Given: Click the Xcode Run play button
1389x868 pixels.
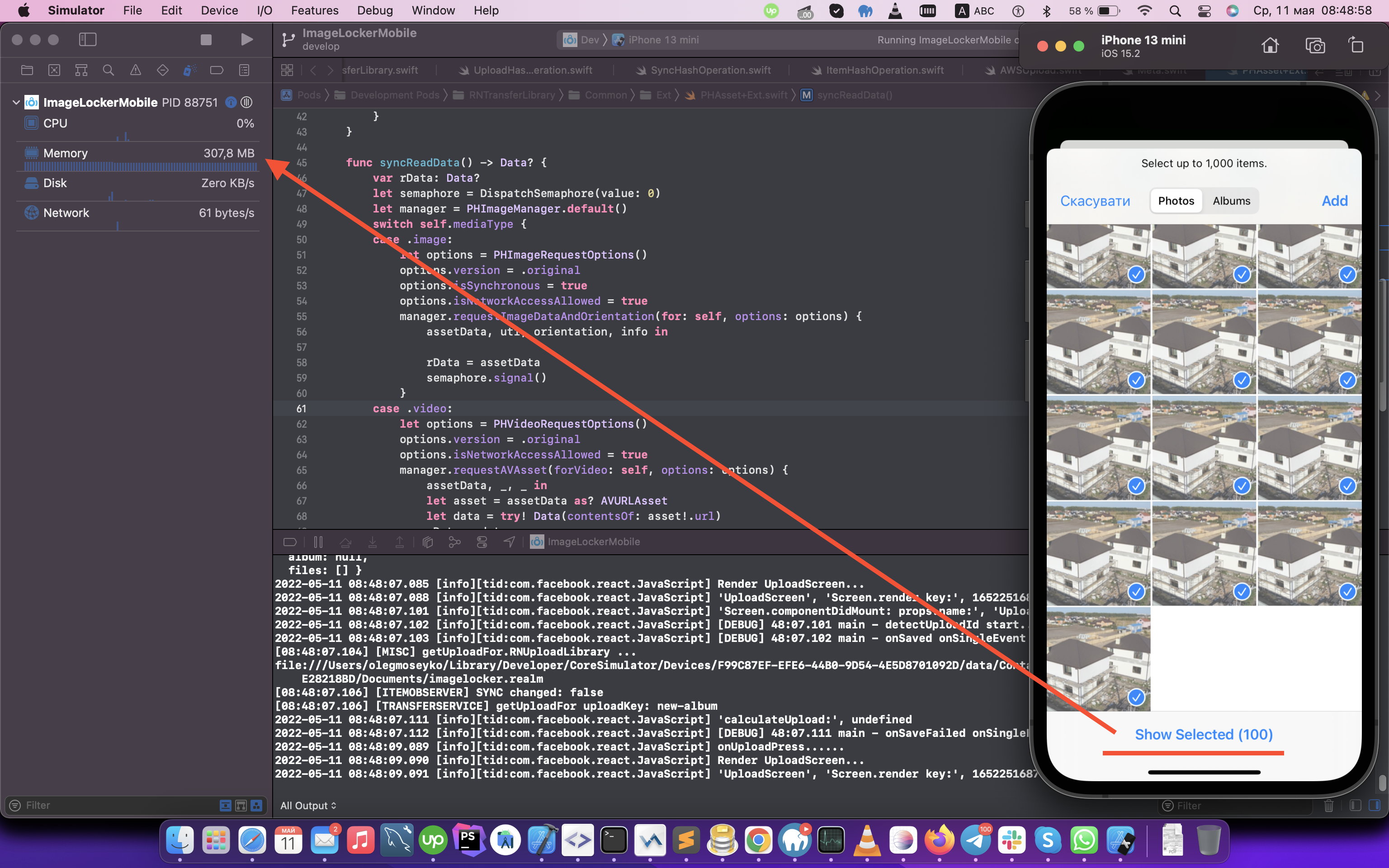Looking at the screenshot, I should click(x=247, y=40).
